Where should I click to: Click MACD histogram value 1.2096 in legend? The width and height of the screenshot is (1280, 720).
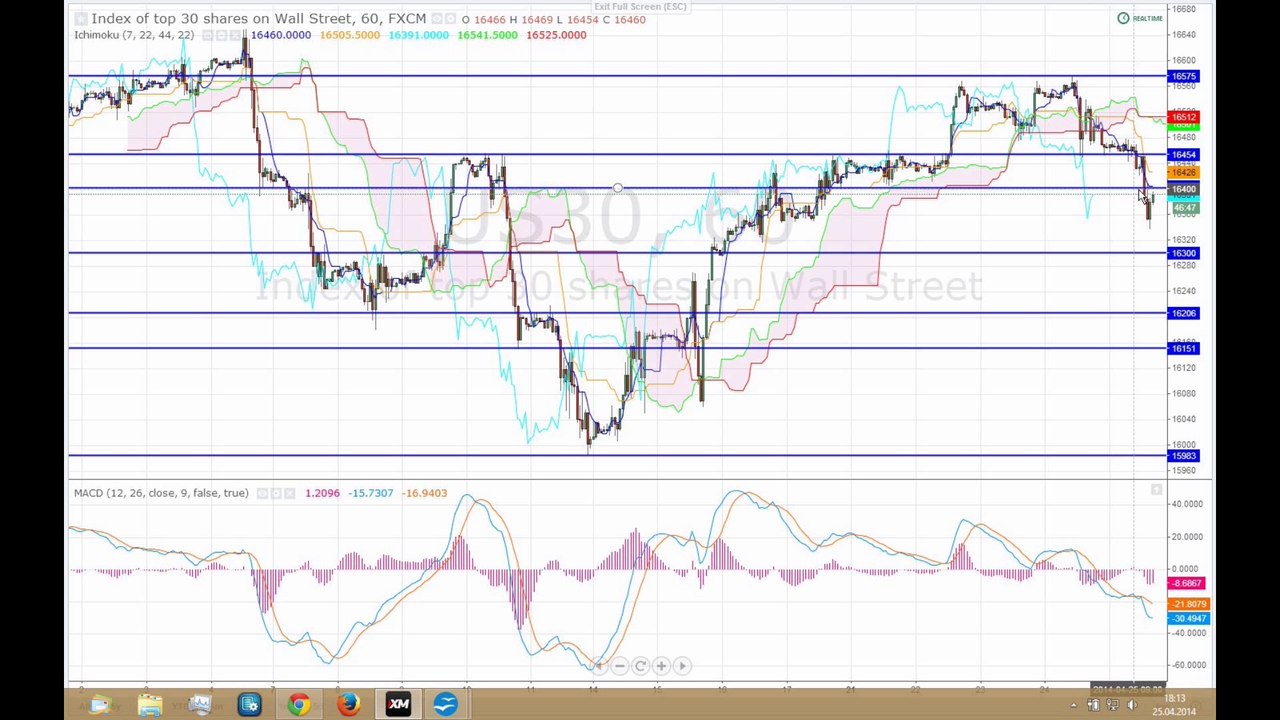coord(322,493)
